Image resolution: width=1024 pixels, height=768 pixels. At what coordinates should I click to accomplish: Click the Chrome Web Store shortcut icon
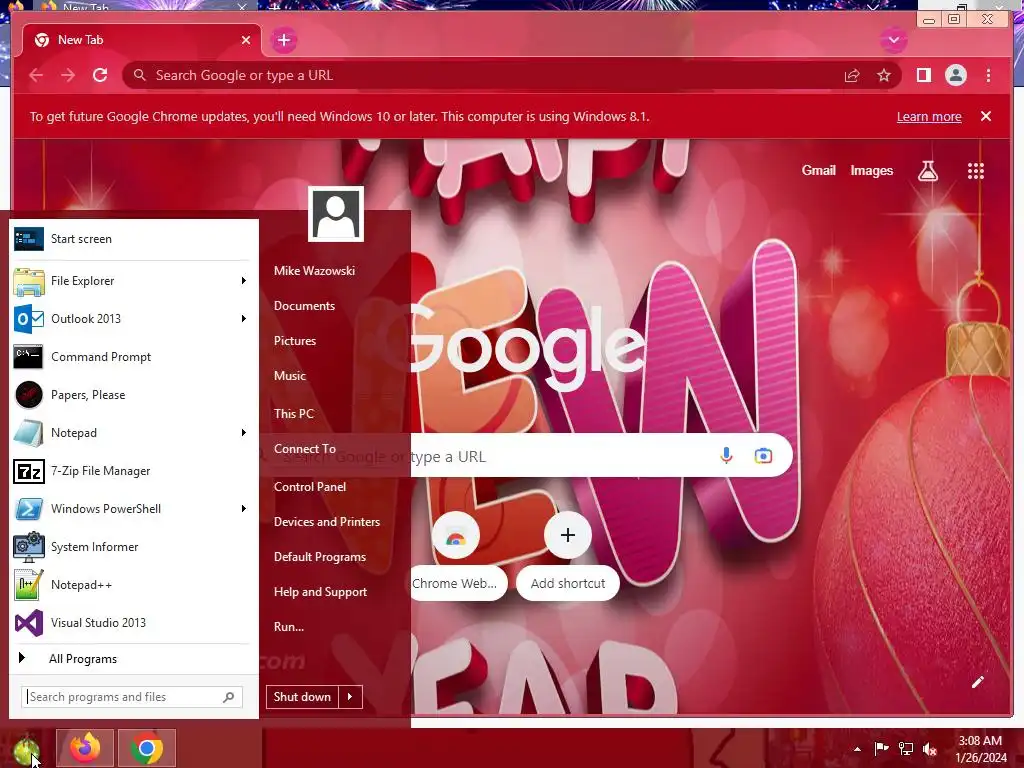[456, 536]
